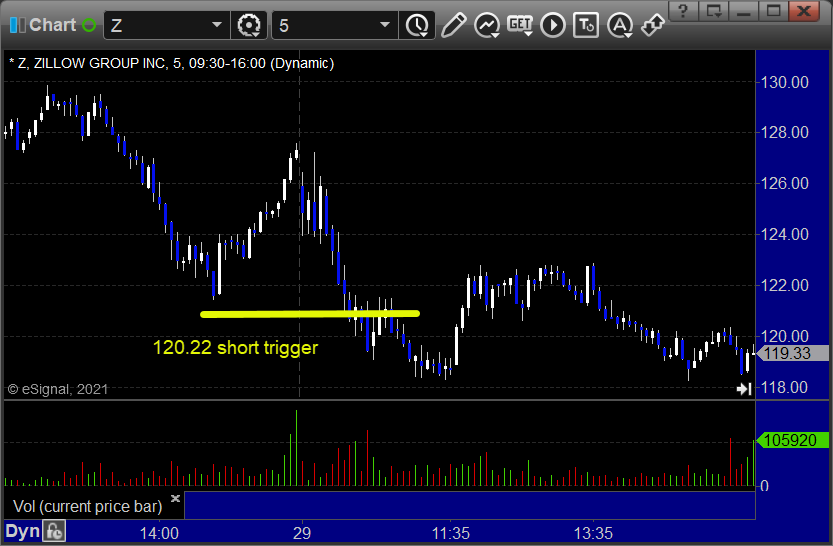Click the Chart title text

click(53, 25)
